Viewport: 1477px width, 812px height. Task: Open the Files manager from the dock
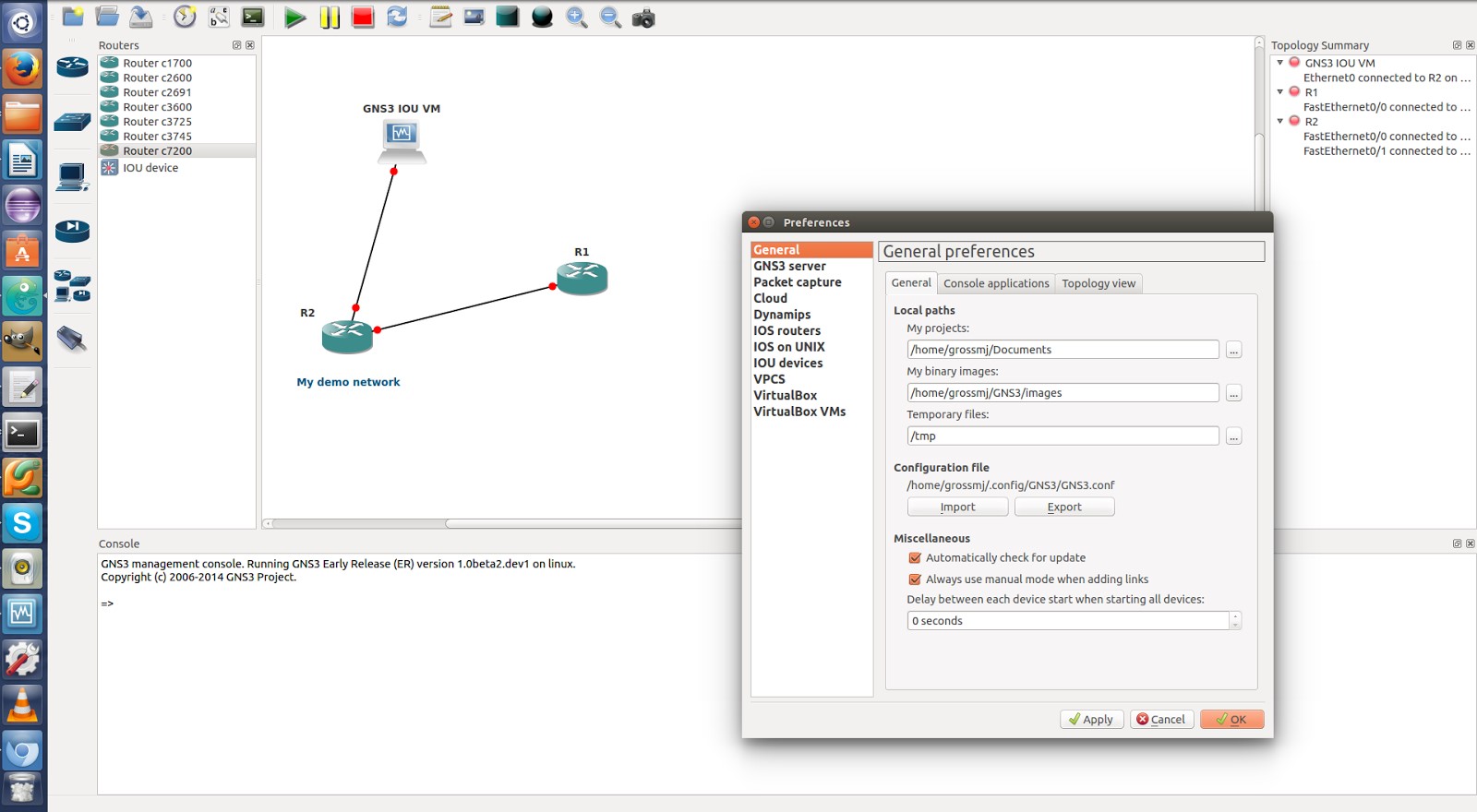(22, 114)
